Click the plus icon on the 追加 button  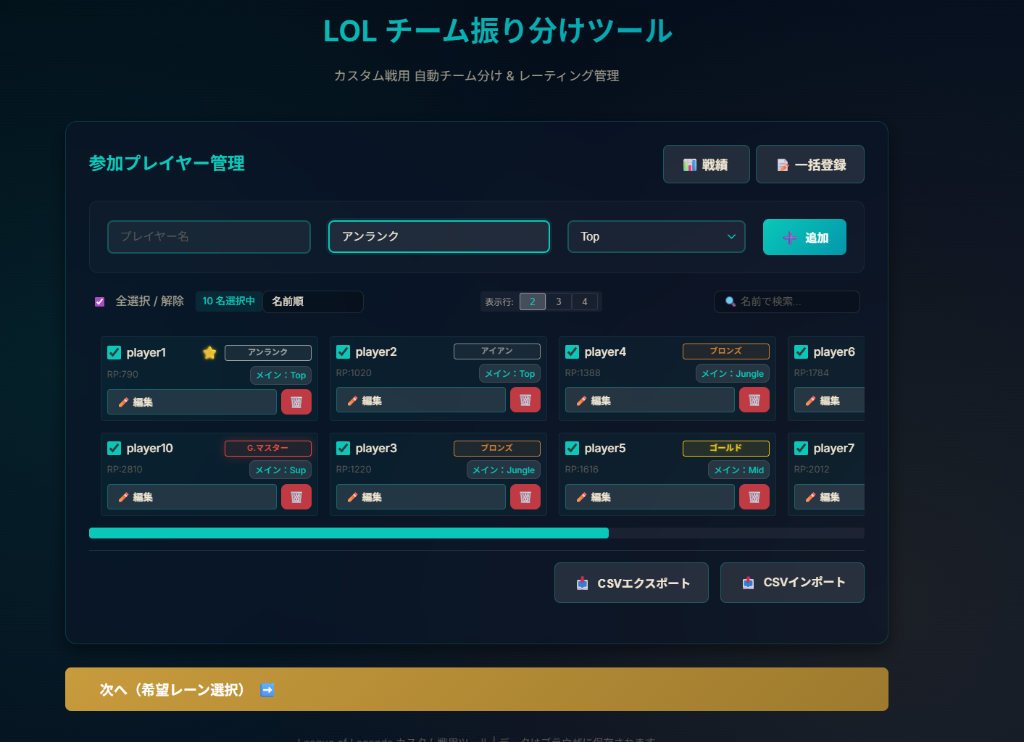(x=790, y=237)
